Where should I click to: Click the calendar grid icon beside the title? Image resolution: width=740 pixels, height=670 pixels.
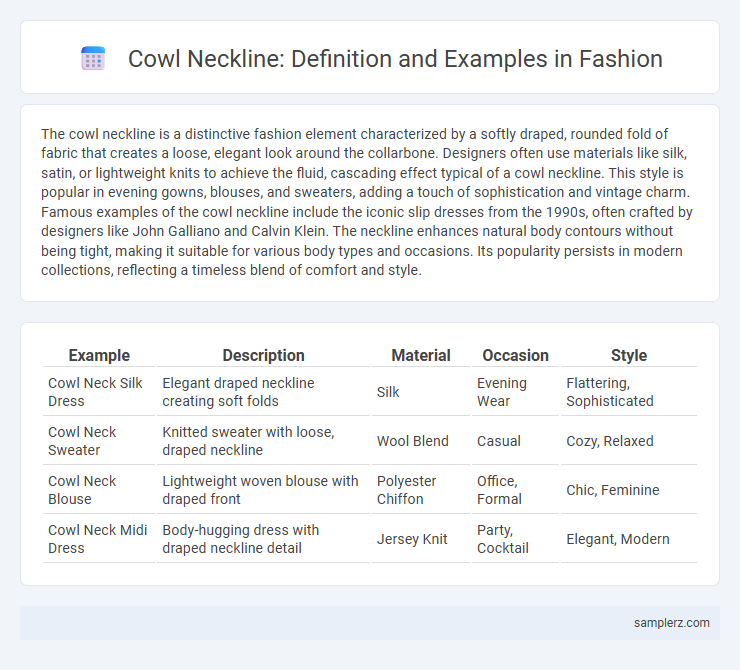93,59
